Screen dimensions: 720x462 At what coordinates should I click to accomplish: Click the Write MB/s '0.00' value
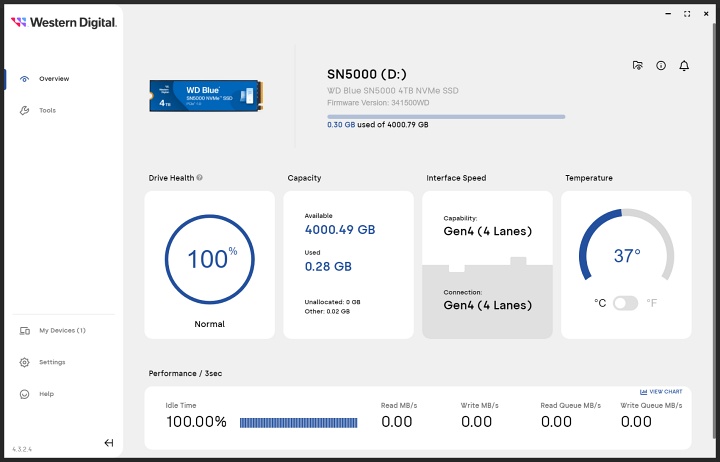476,422
